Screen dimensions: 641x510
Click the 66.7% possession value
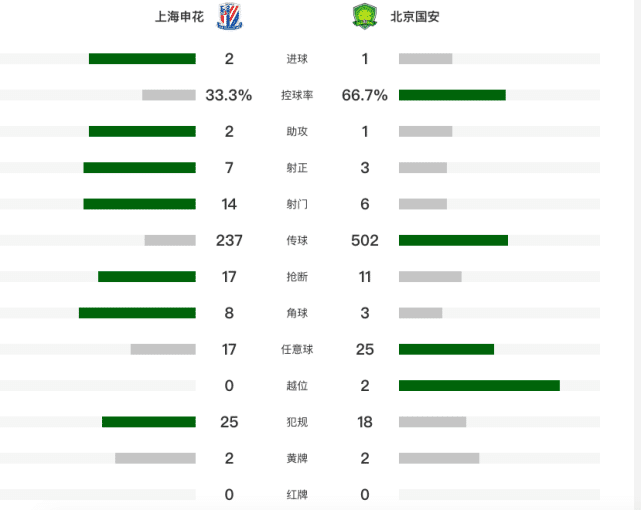364,95
